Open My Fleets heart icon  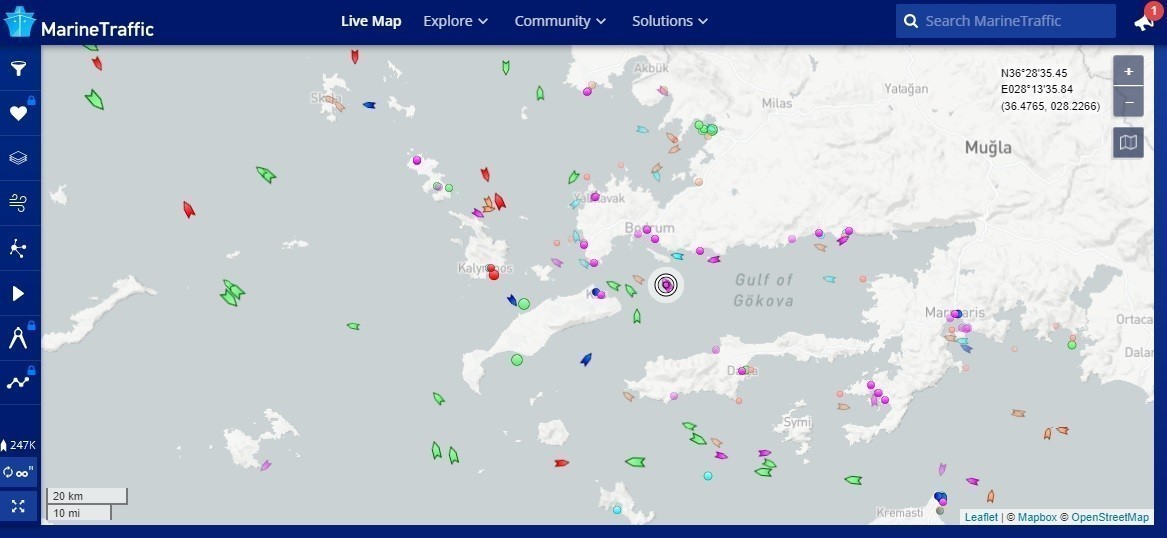[18, 113]
